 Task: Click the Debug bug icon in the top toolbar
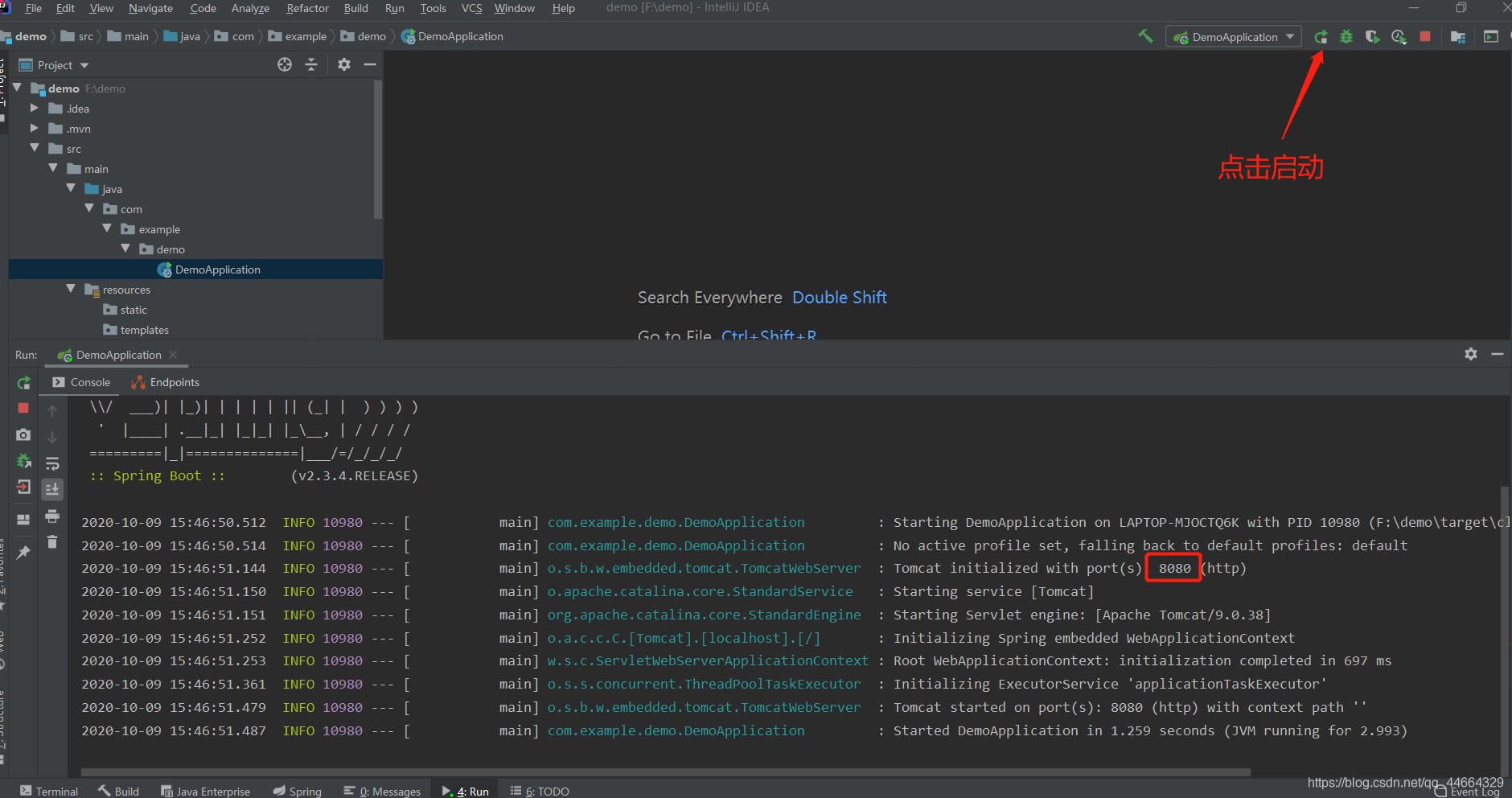tap(1346, 37)
